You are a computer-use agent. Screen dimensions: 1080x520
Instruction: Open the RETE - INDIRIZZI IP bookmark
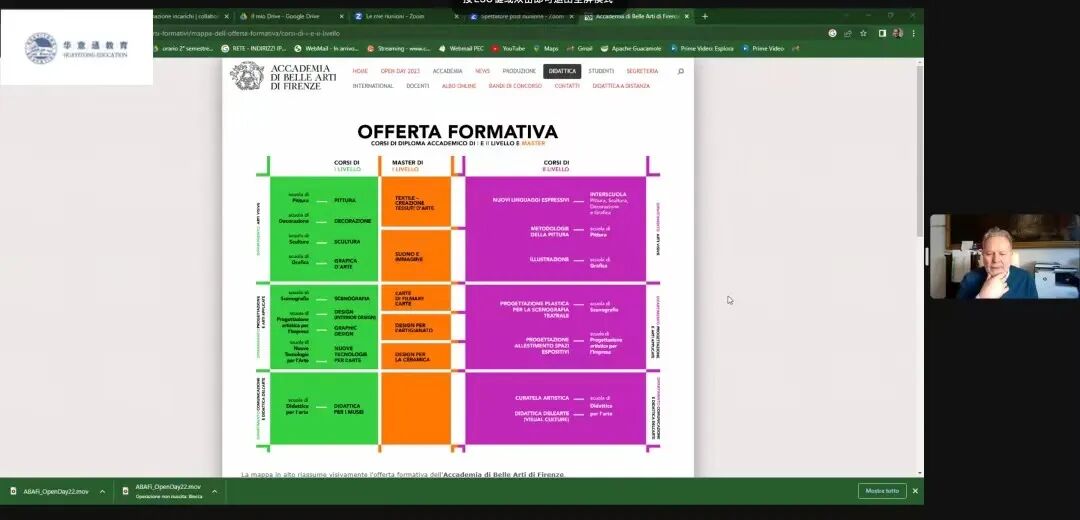pyautogui.click(x=253, y=49)
